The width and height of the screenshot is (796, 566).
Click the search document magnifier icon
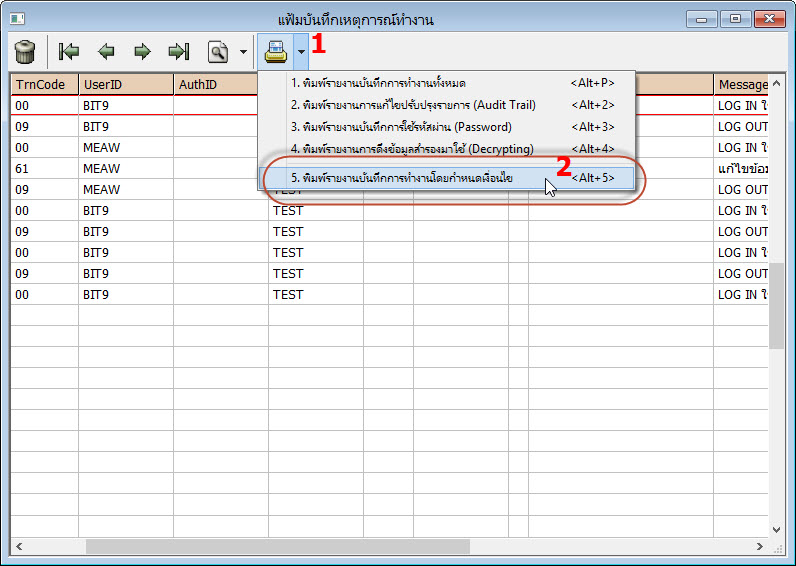[x=218, y=52]
